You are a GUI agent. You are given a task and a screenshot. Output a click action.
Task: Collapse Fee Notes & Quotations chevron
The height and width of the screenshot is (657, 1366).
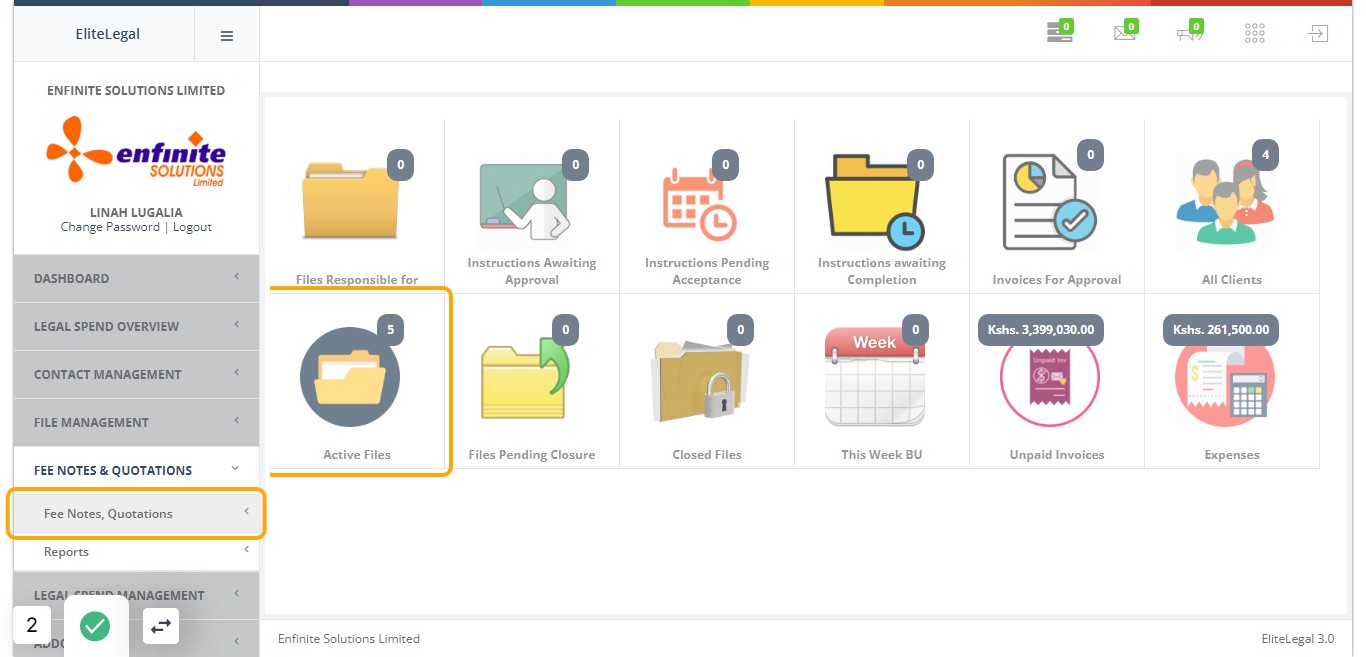pos(235,468)
